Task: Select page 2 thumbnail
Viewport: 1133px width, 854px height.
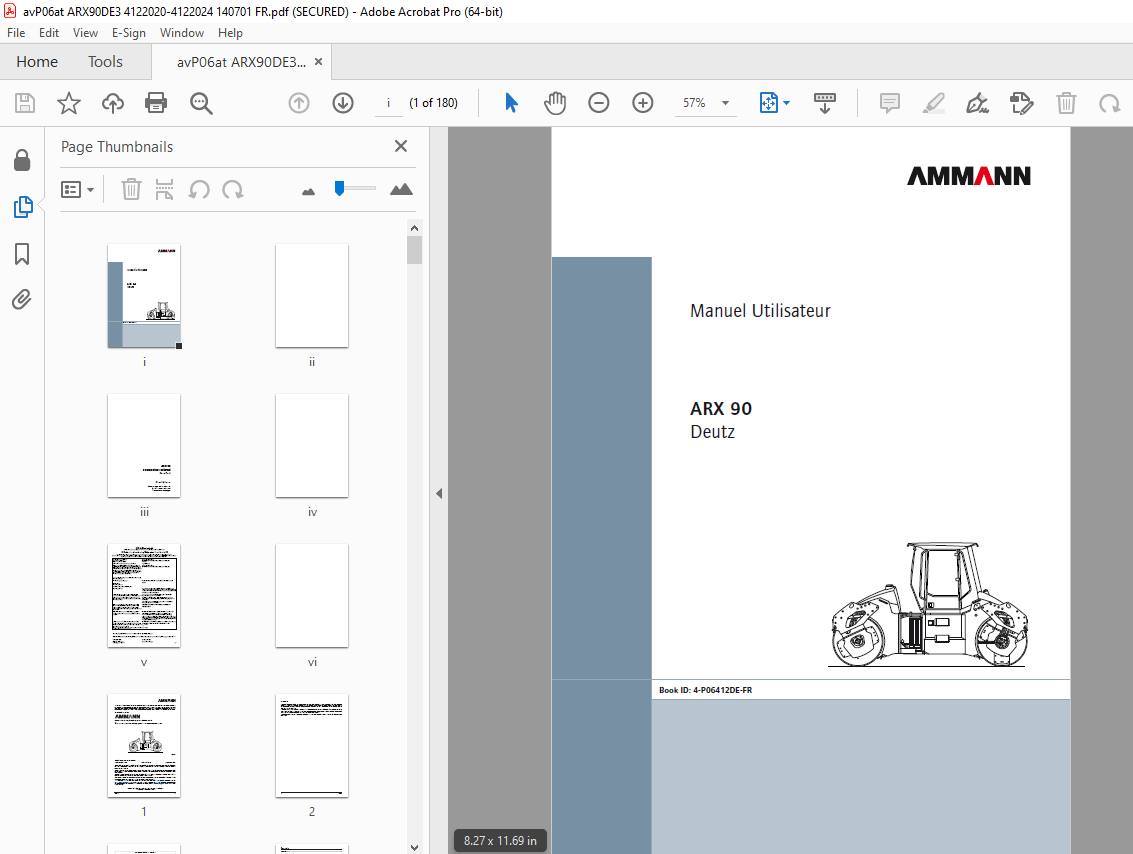Action: [312, 746]
